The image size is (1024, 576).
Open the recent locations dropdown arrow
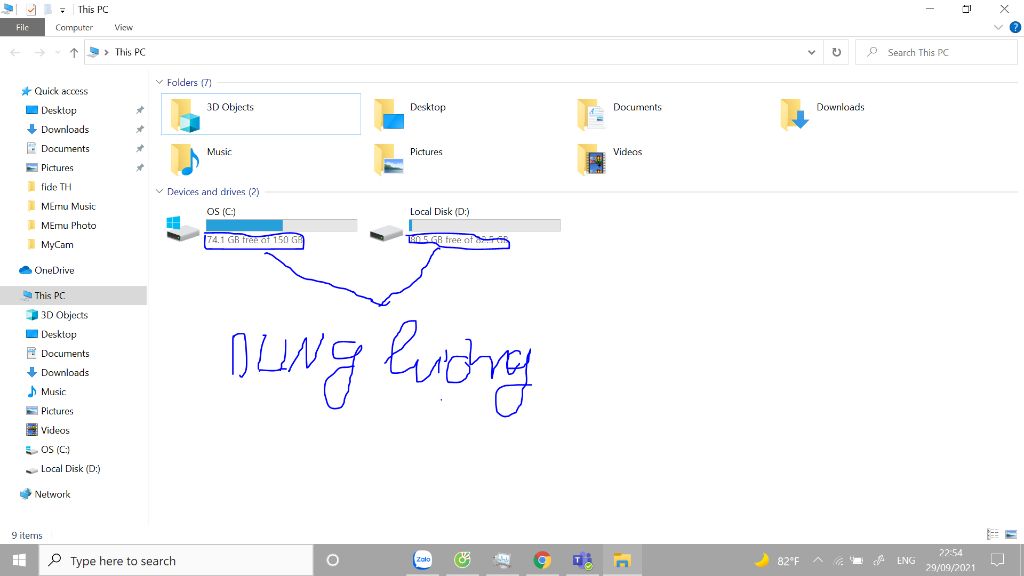[x=57, y=52]
